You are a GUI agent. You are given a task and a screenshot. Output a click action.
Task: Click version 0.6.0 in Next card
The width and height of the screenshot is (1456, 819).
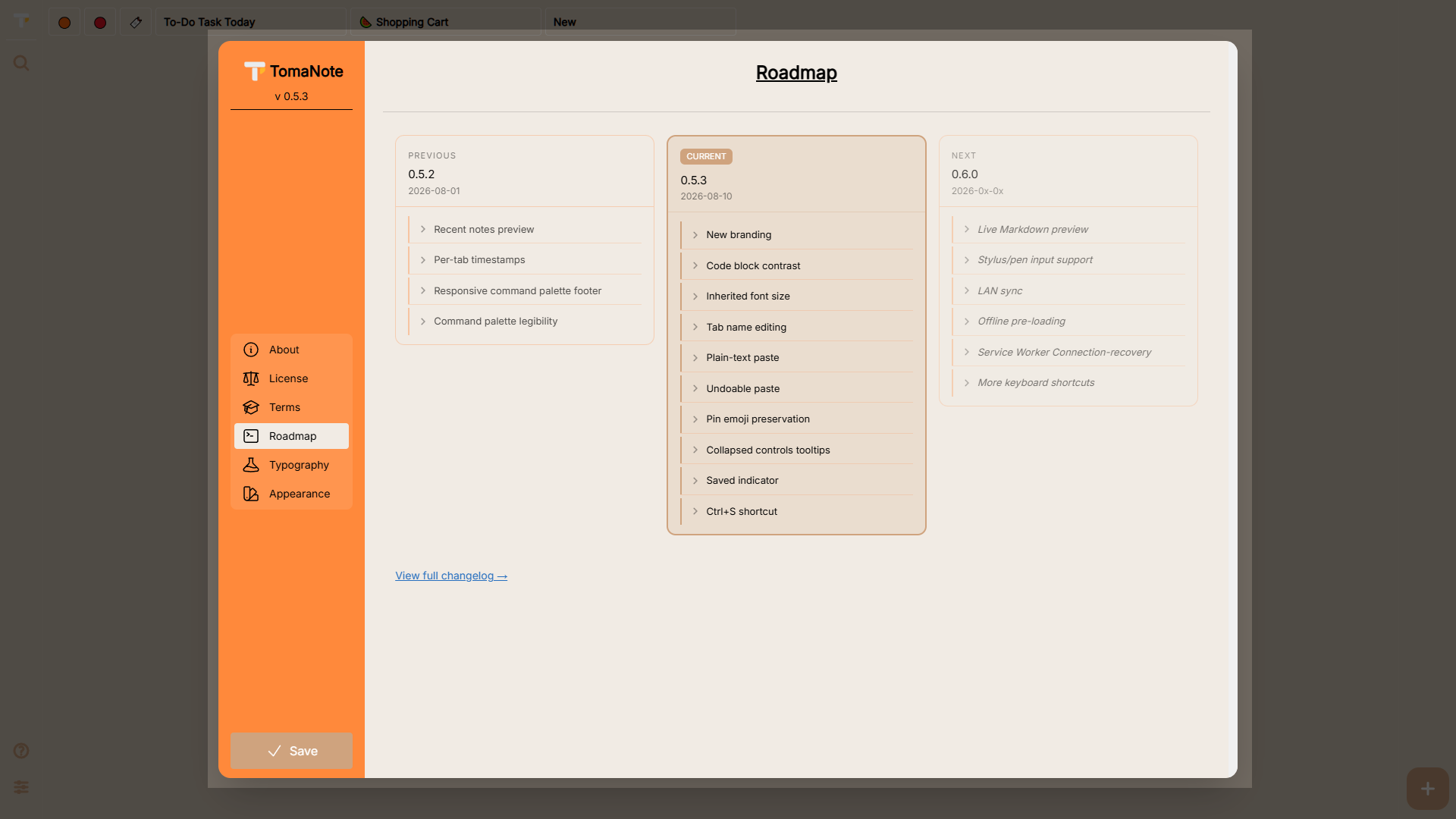coord(965,174)
